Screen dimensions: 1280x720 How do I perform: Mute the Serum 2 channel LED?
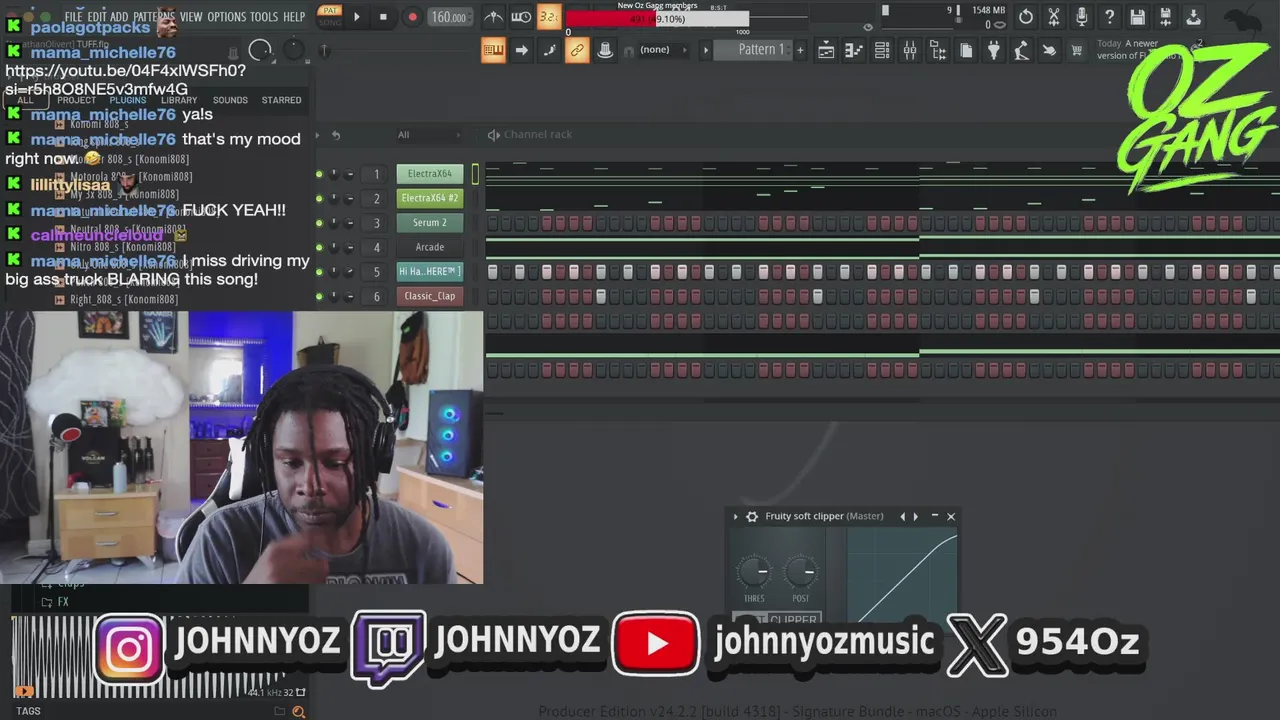coord(319,223)
